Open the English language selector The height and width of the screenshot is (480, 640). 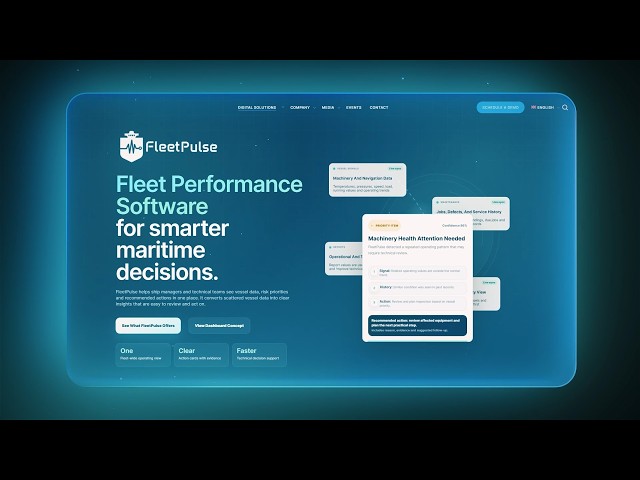coord(545,107)
